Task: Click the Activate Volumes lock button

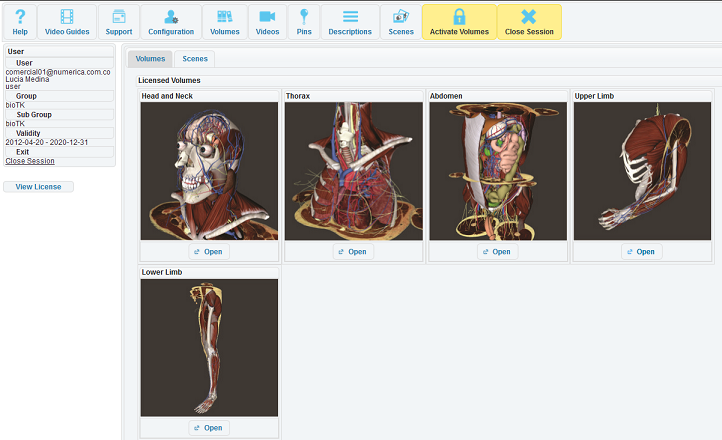Action: click(459, 22)
